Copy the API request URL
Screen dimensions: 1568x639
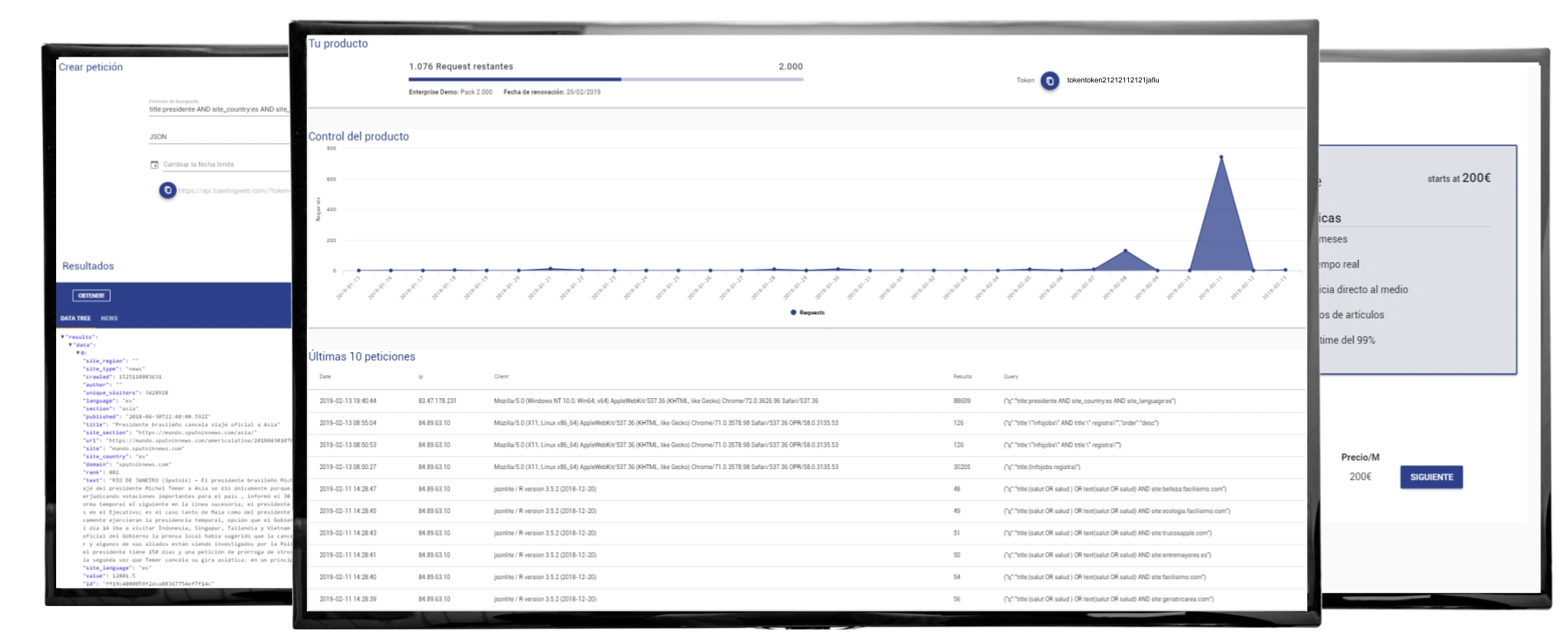pos(168,191)
